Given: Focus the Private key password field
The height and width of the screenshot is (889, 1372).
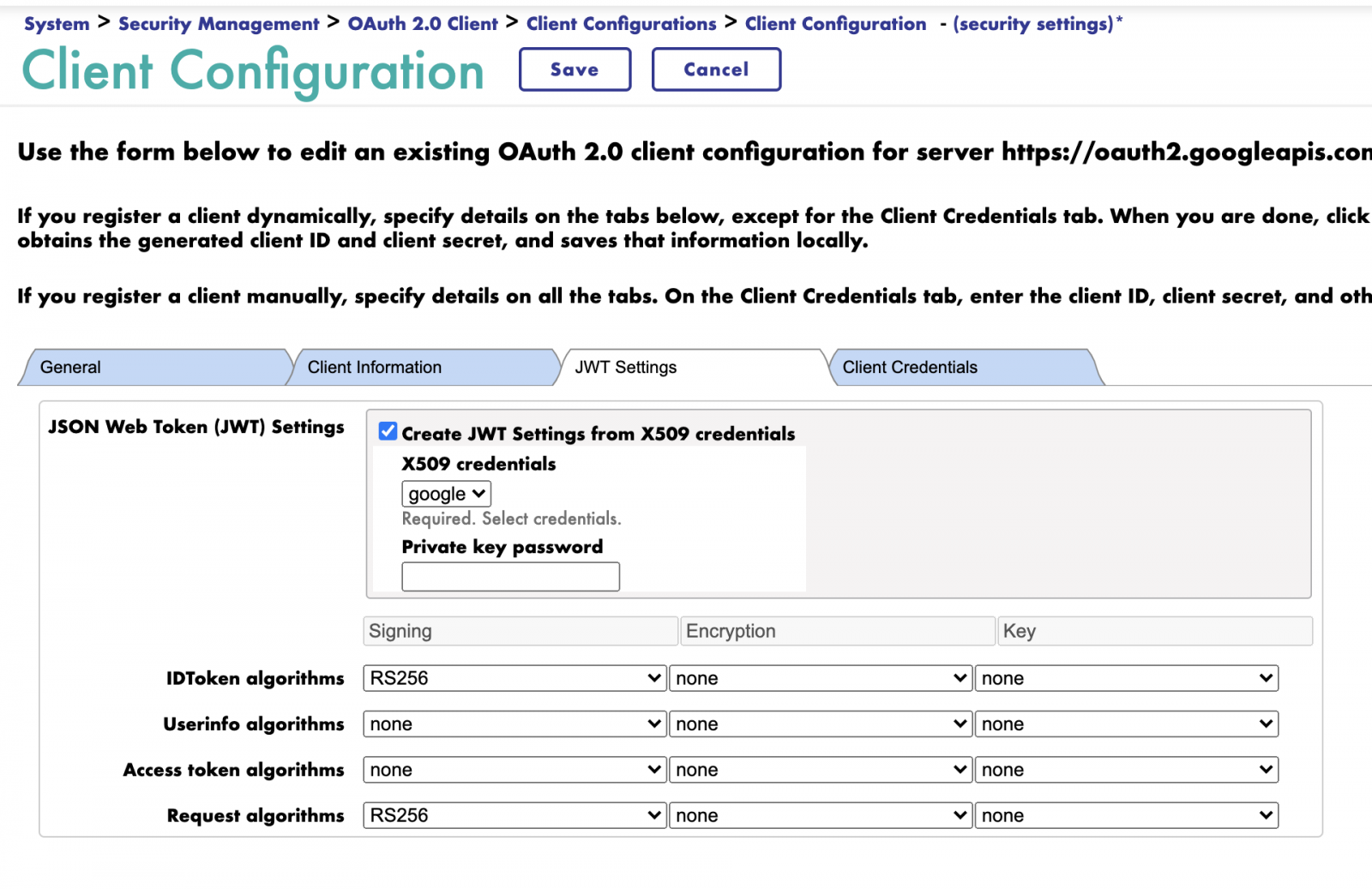Looking at the screenshot, I should pyautogui.click(x=510, y=576).
